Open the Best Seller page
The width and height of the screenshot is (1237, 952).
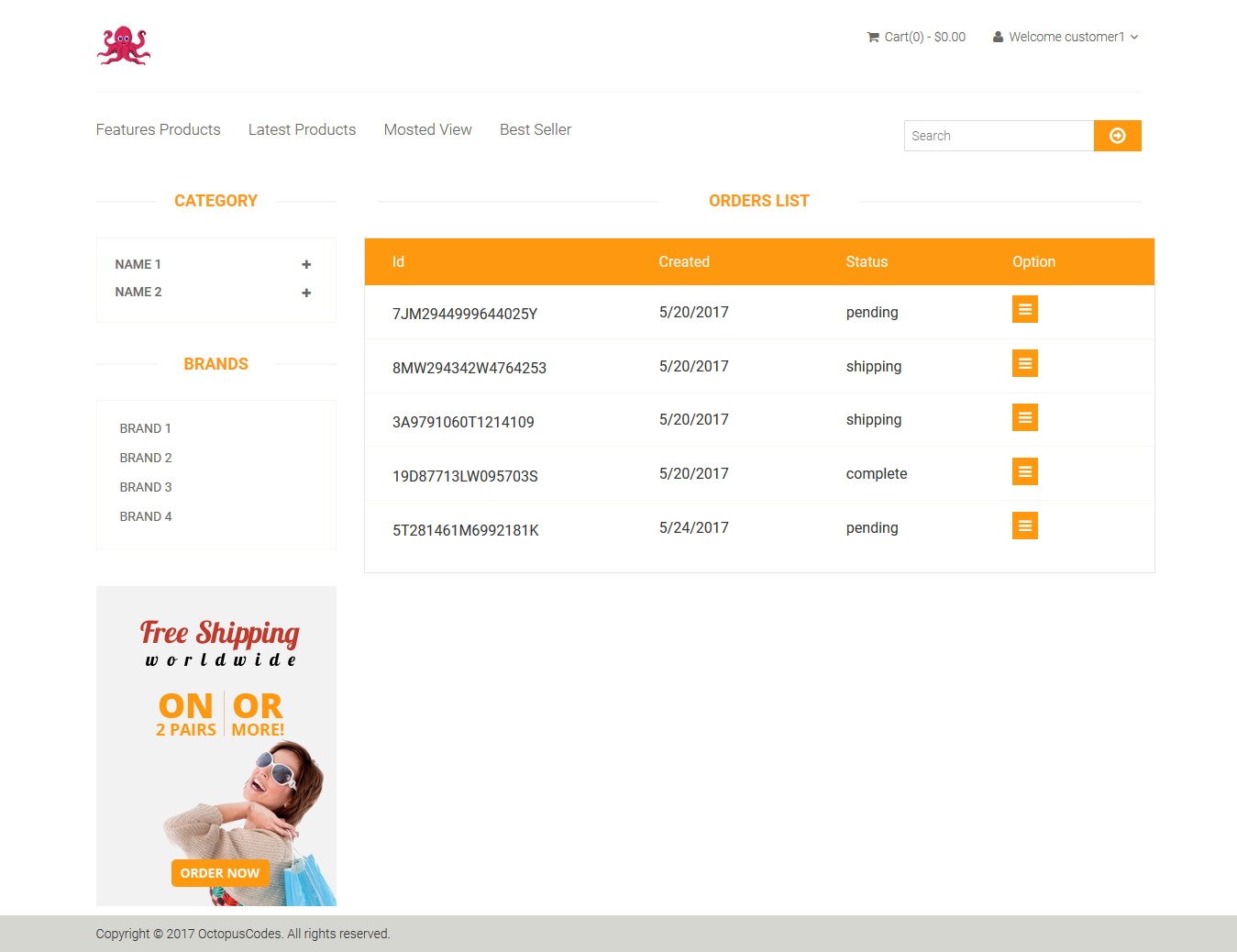click(x=535, y=129)
